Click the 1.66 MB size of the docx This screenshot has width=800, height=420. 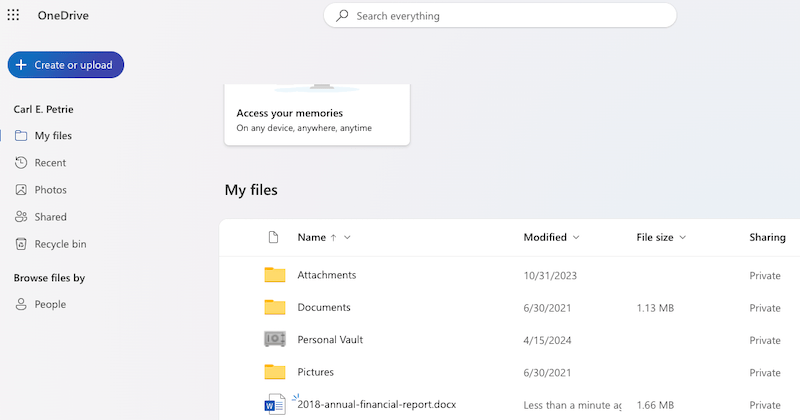pos(655,405)
